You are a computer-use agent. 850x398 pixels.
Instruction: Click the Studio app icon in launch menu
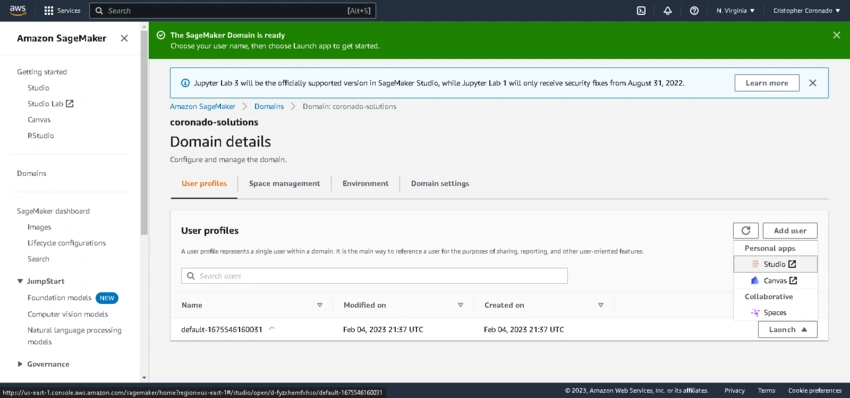(755, 264)
